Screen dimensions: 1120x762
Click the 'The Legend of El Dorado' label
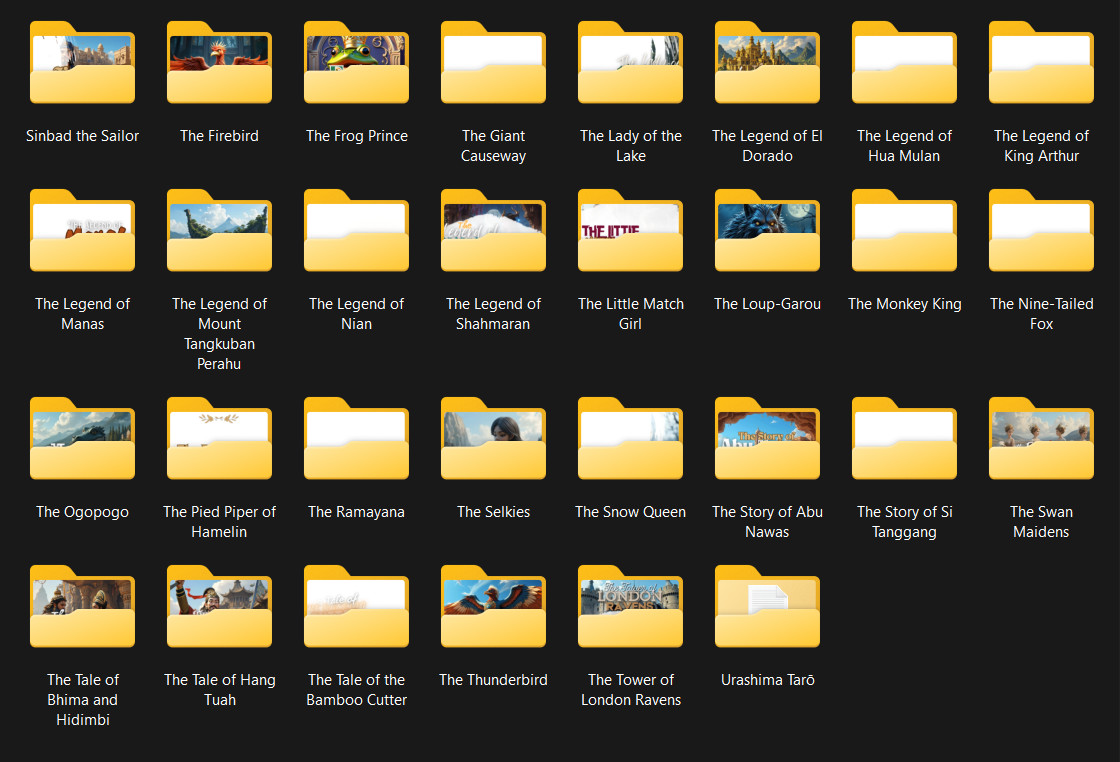768,146
